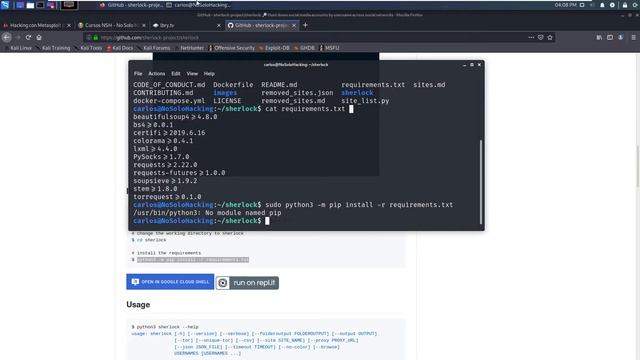Switch to the lbry.tv tab
This screenshot has height=360, width=640.
[x=186, y=25]
